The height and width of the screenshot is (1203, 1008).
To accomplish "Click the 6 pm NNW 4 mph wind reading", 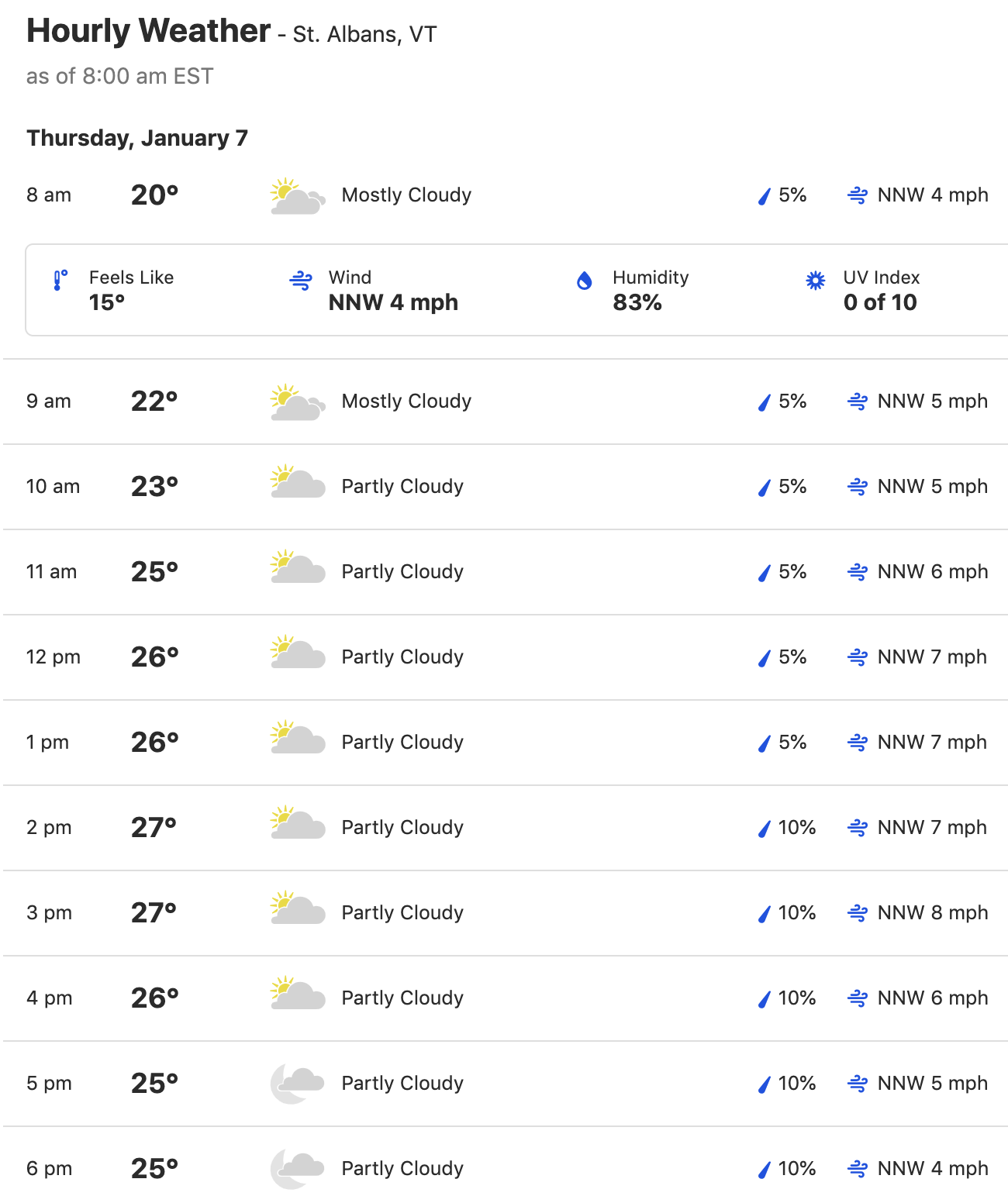I will pyautogui.click(x=933, y=1168).
